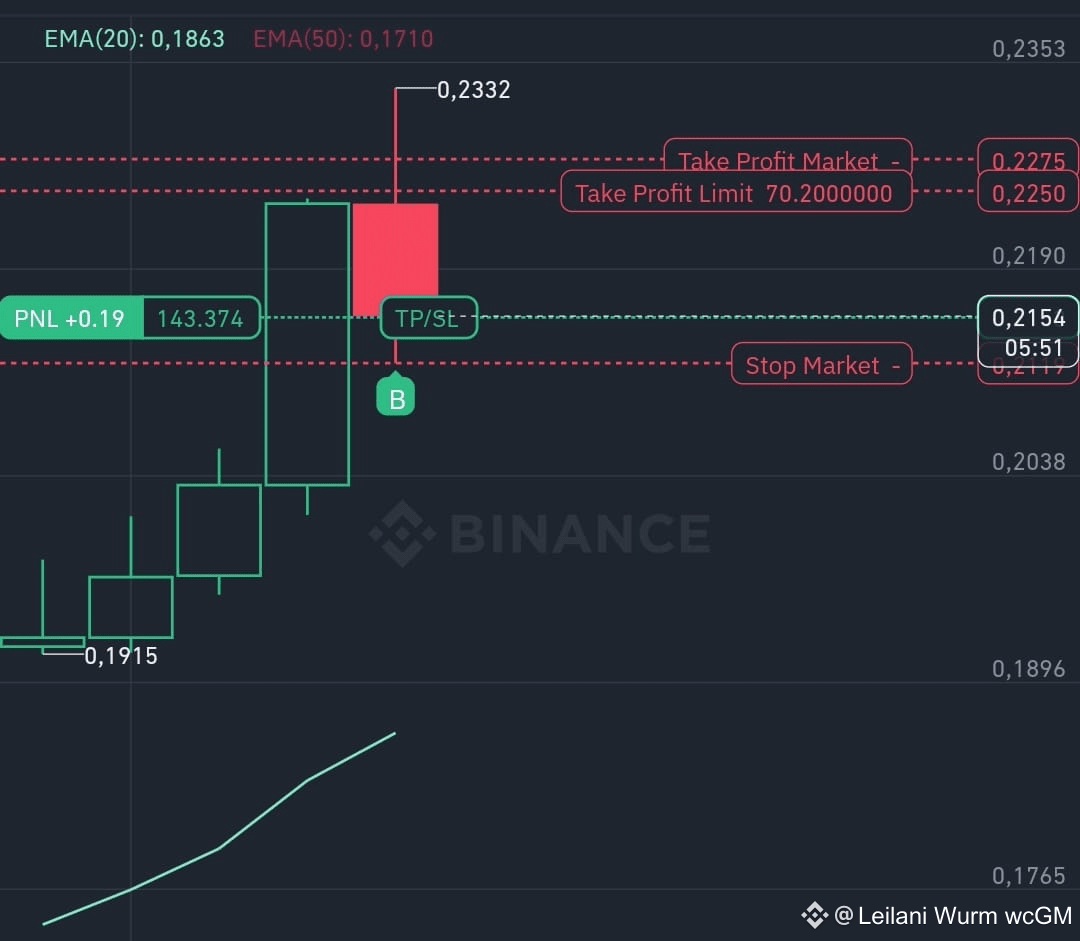Click the green B buy marker
This screenshot has height=941, width=1080.
click(395, 396)
